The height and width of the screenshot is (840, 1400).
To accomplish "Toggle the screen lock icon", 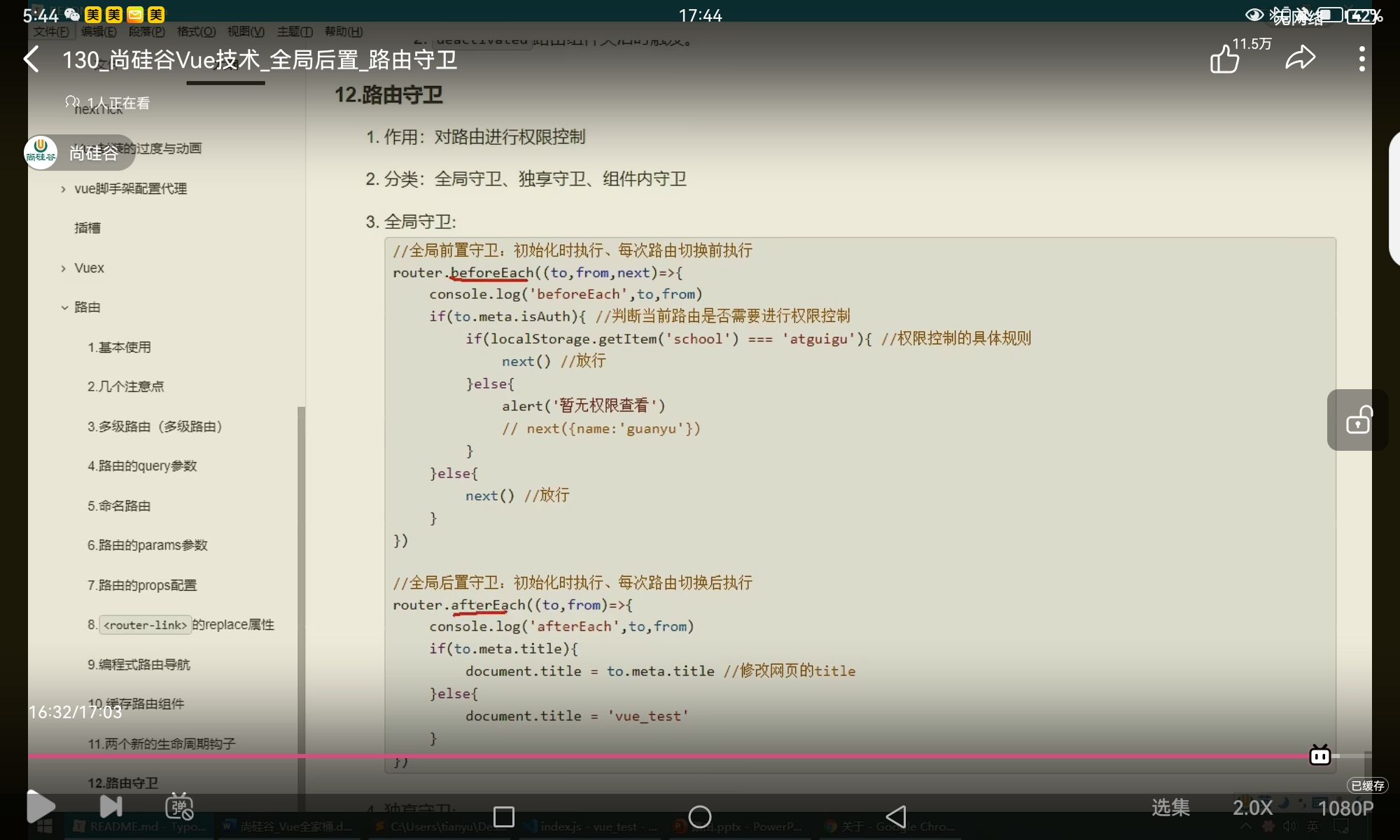I will (1358, 420).
